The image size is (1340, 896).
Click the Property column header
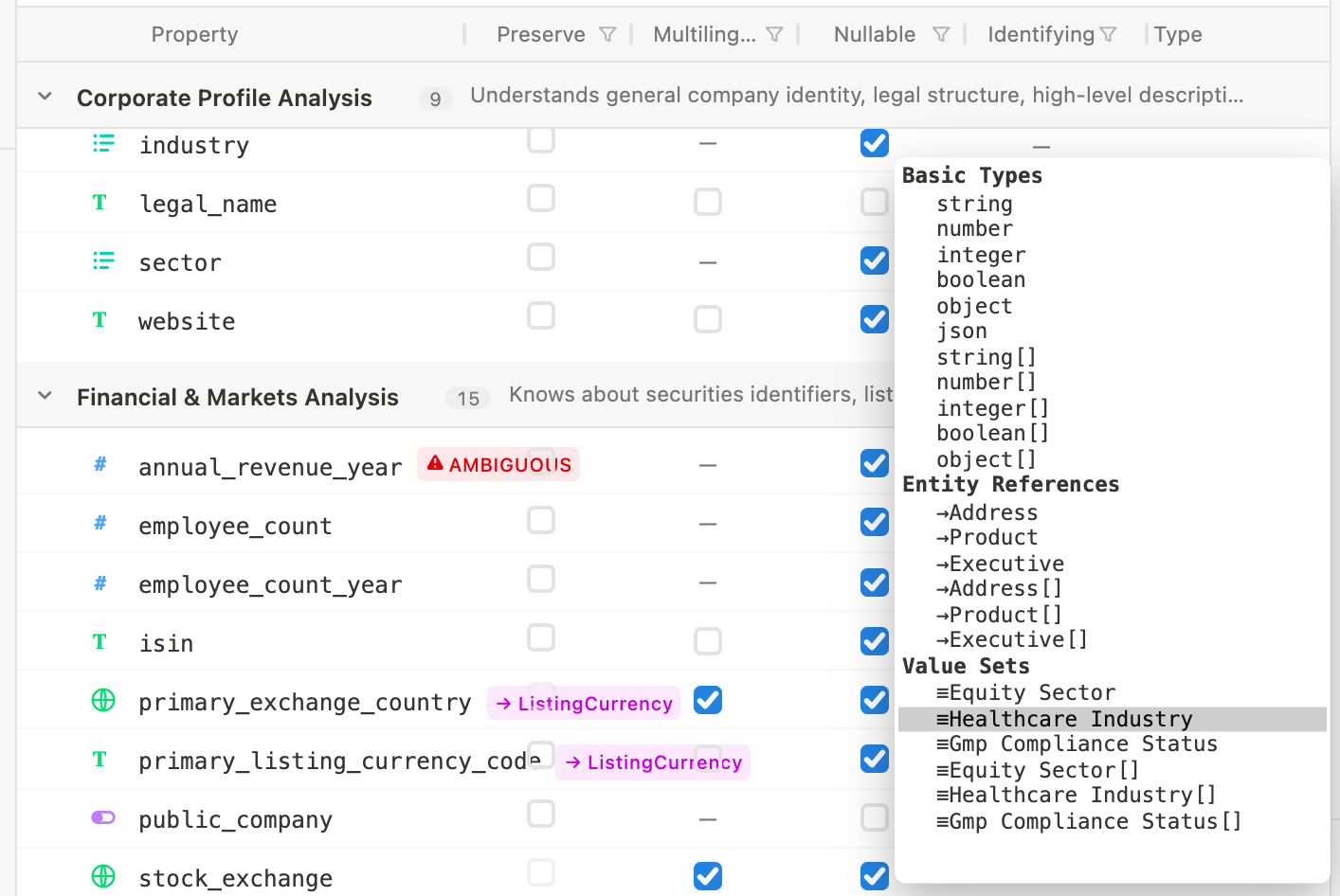(194, 35)
